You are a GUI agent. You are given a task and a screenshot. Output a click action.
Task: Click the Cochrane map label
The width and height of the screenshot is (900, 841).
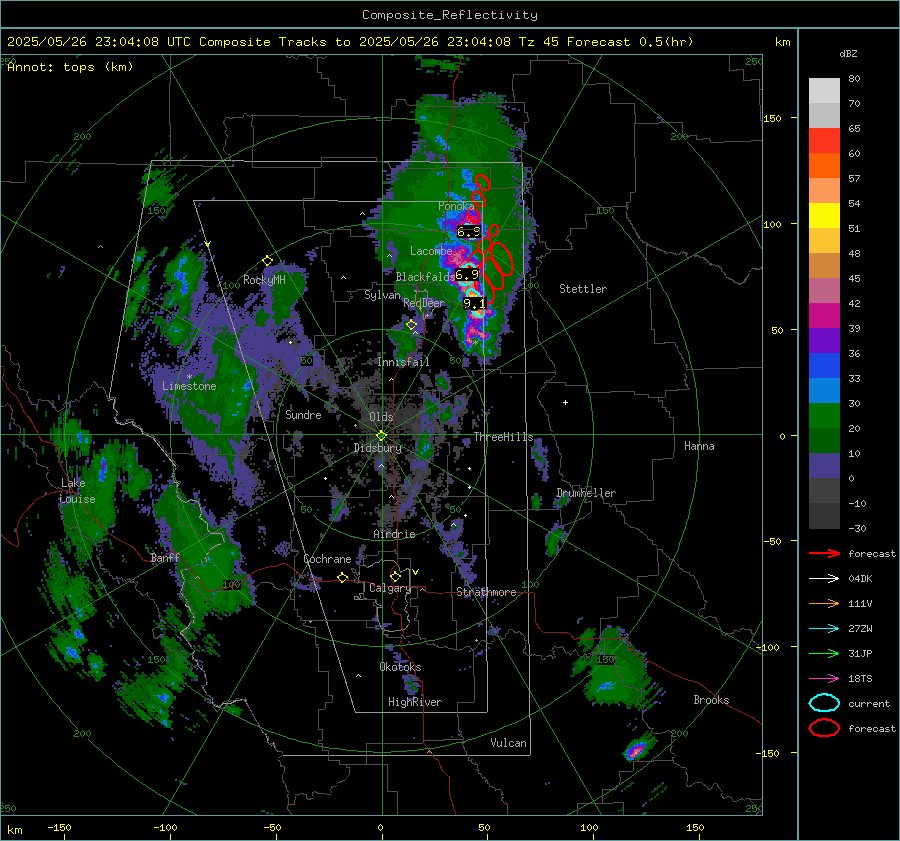327,559
